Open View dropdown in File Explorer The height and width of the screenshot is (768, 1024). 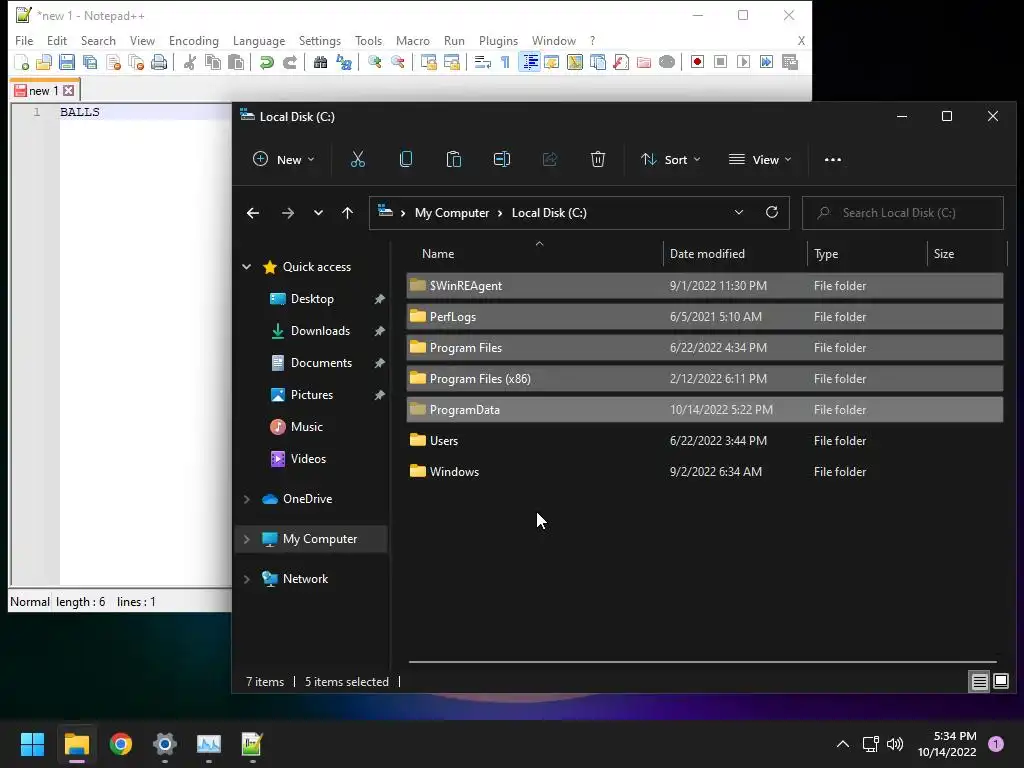tap(760, 159)
